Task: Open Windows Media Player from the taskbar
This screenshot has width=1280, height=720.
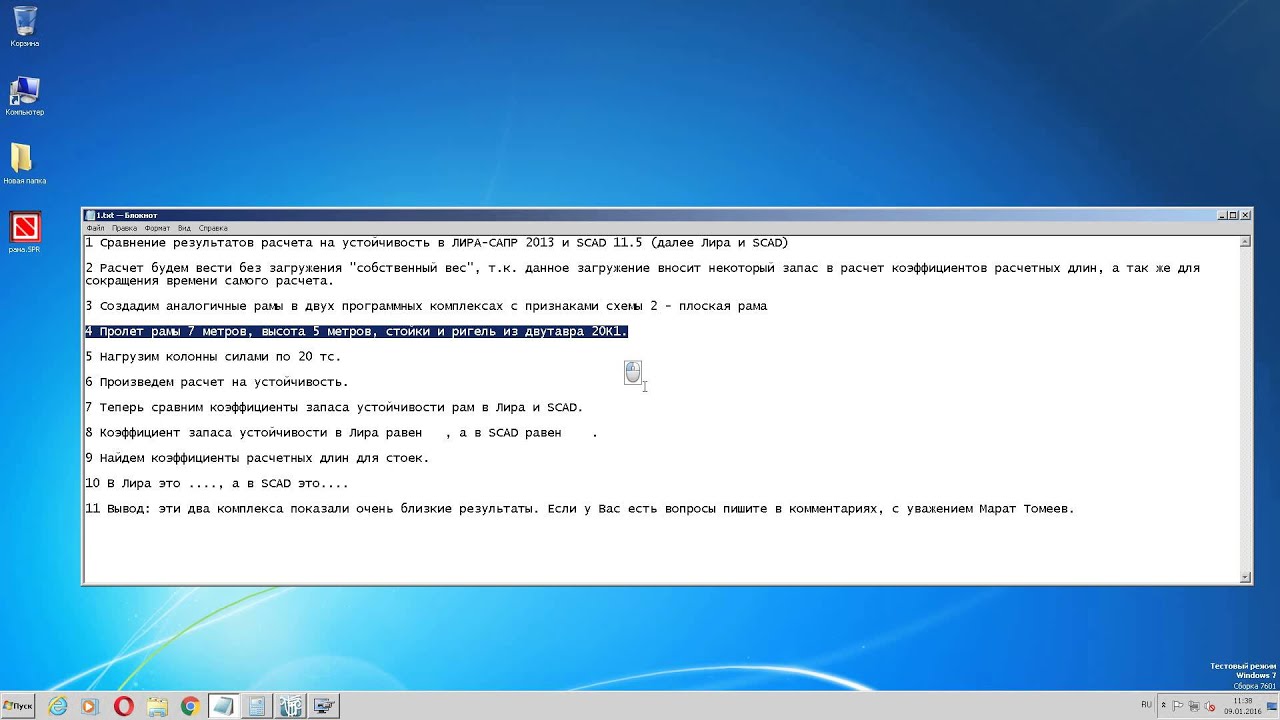Action: coord(88,706)
